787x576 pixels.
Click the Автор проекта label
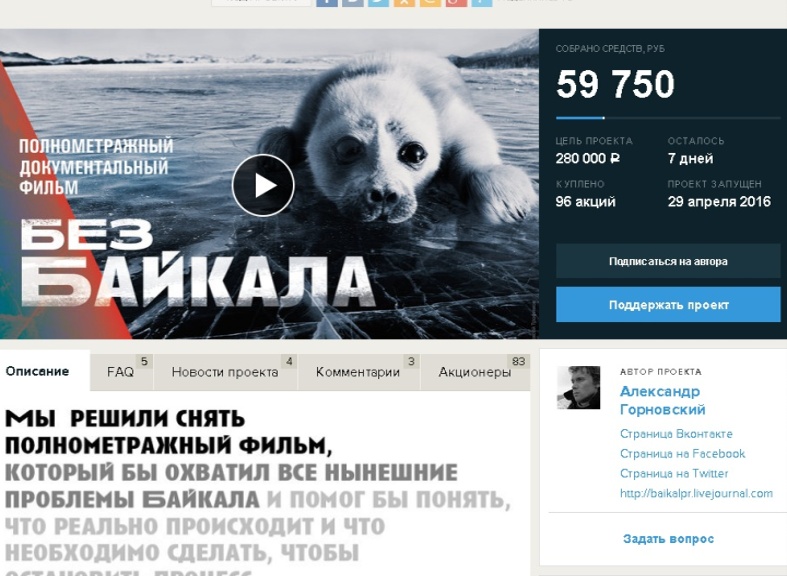[x=661, y=372]
